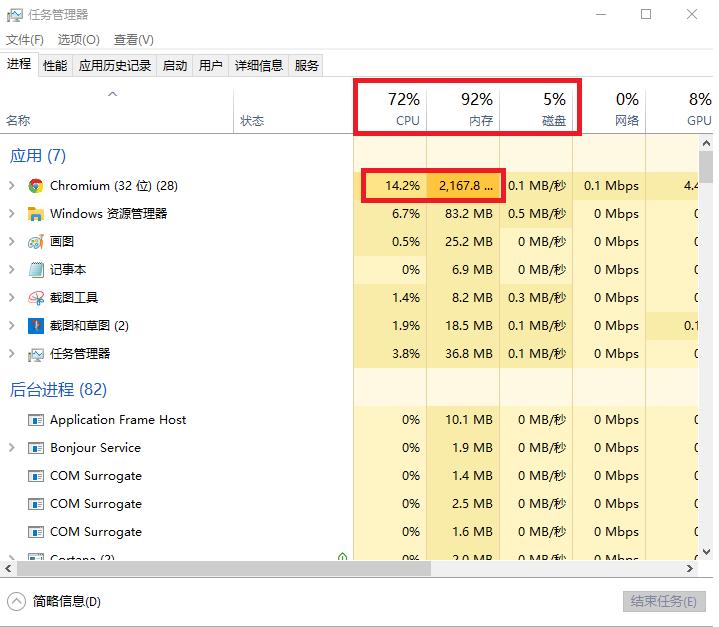
Task: Expand the 截图和草图 (2) group
Action: point(12,326)
